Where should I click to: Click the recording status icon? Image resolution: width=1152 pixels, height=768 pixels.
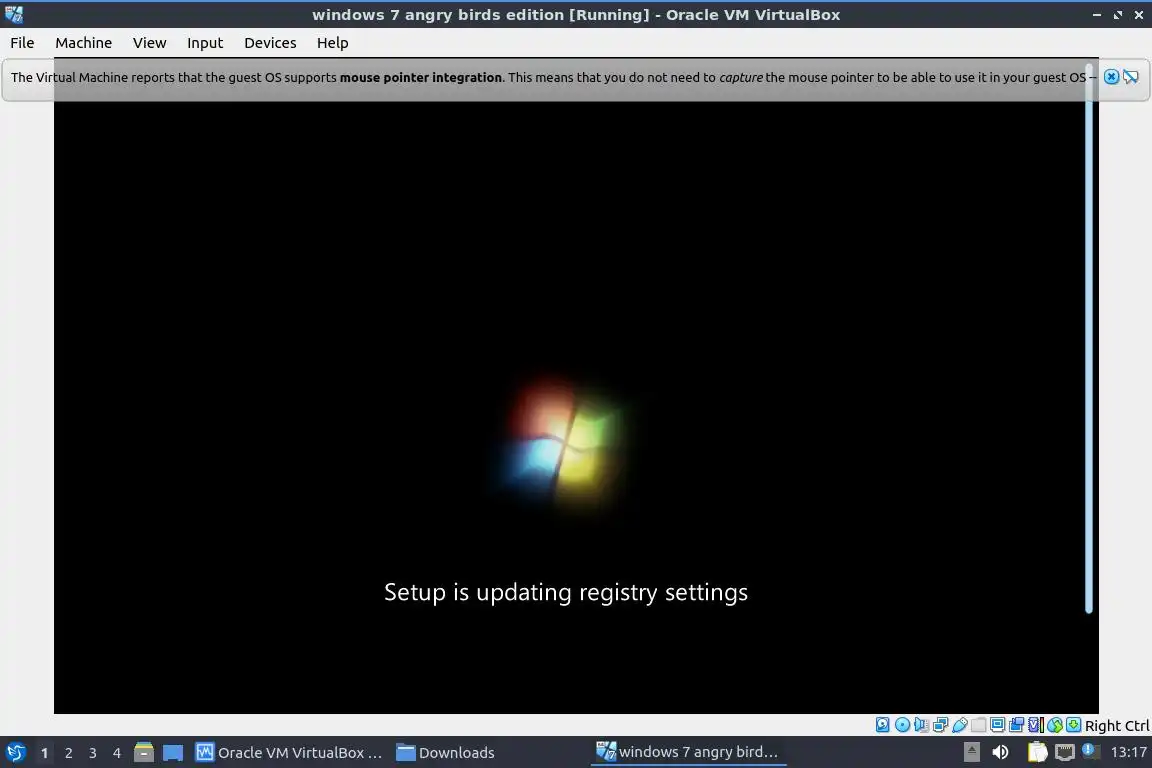(x=1016, y=725)
